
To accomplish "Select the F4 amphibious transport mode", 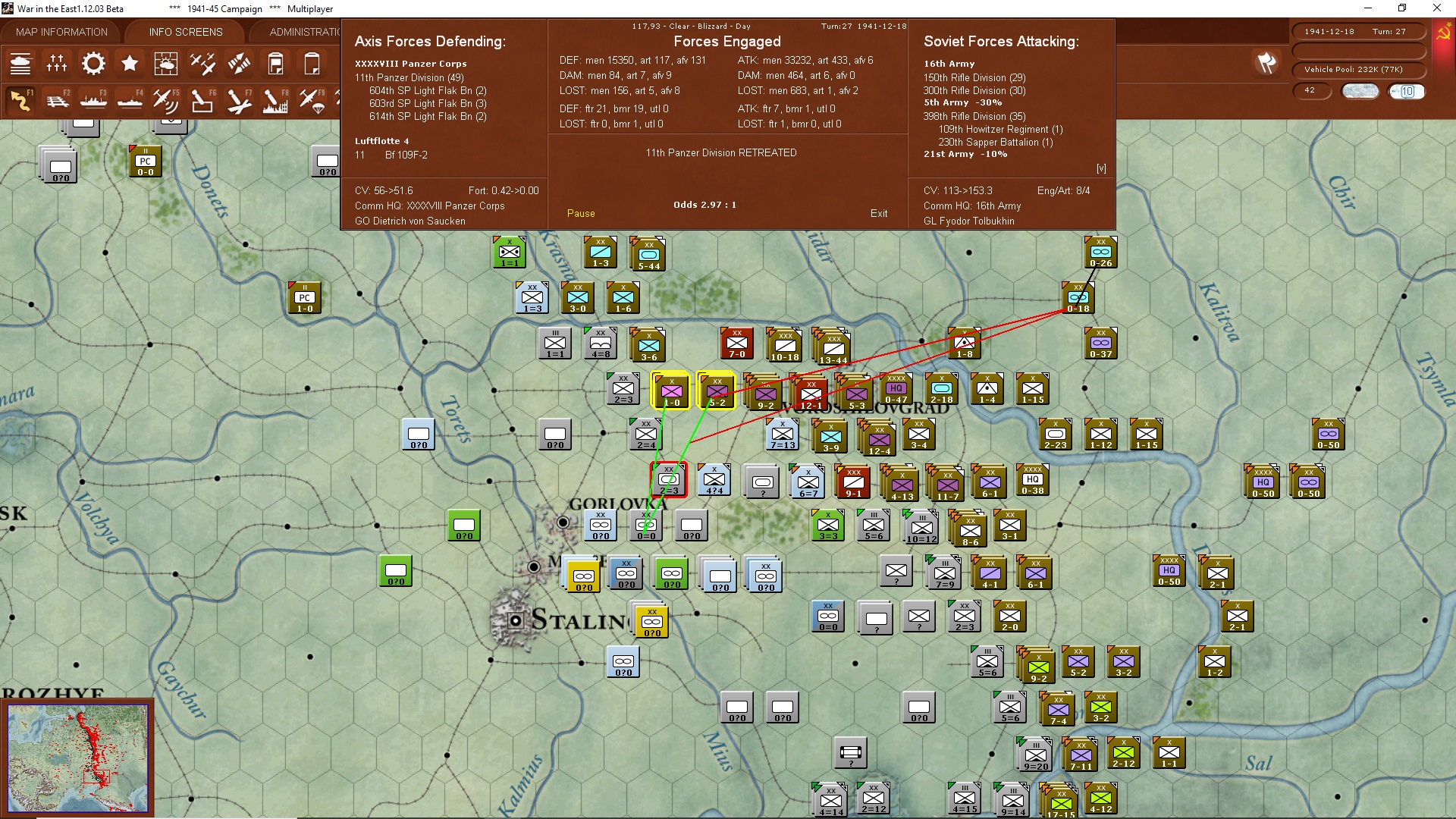I will pyautogui.click(x=130, y=100).
